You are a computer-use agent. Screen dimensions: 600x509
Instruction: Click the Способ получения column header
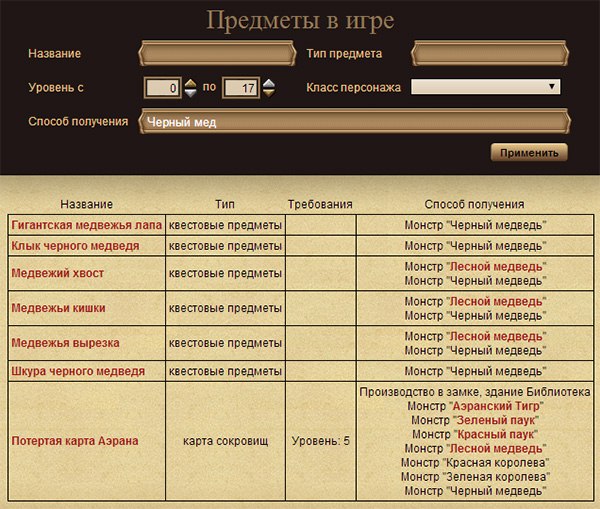point(474,204)
